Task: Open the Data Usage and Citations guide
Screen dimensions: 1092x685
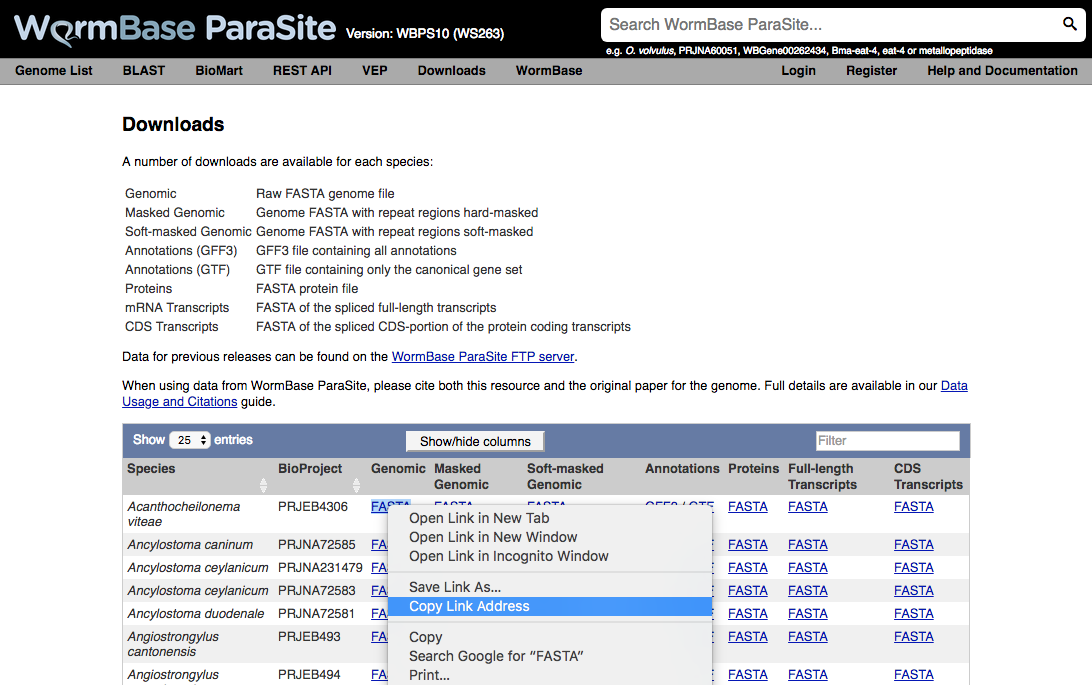Action: coord(179,401)
